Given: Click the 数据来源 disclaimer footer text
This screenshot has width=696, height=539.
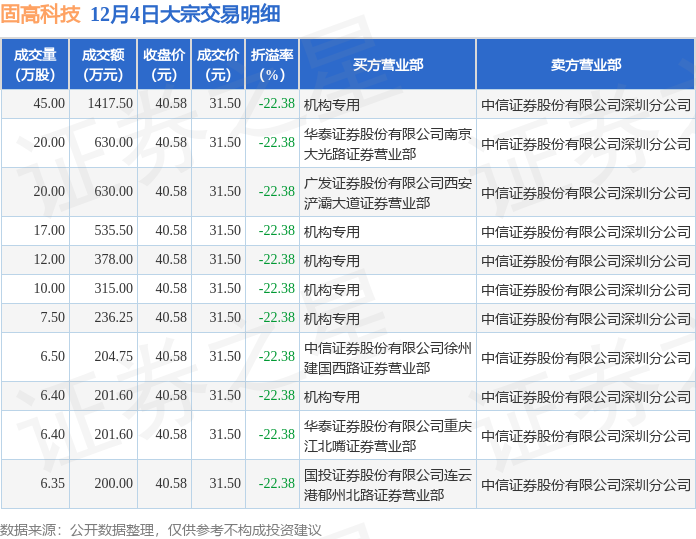Looking at the screenshot, I should [x=161, y=529].
